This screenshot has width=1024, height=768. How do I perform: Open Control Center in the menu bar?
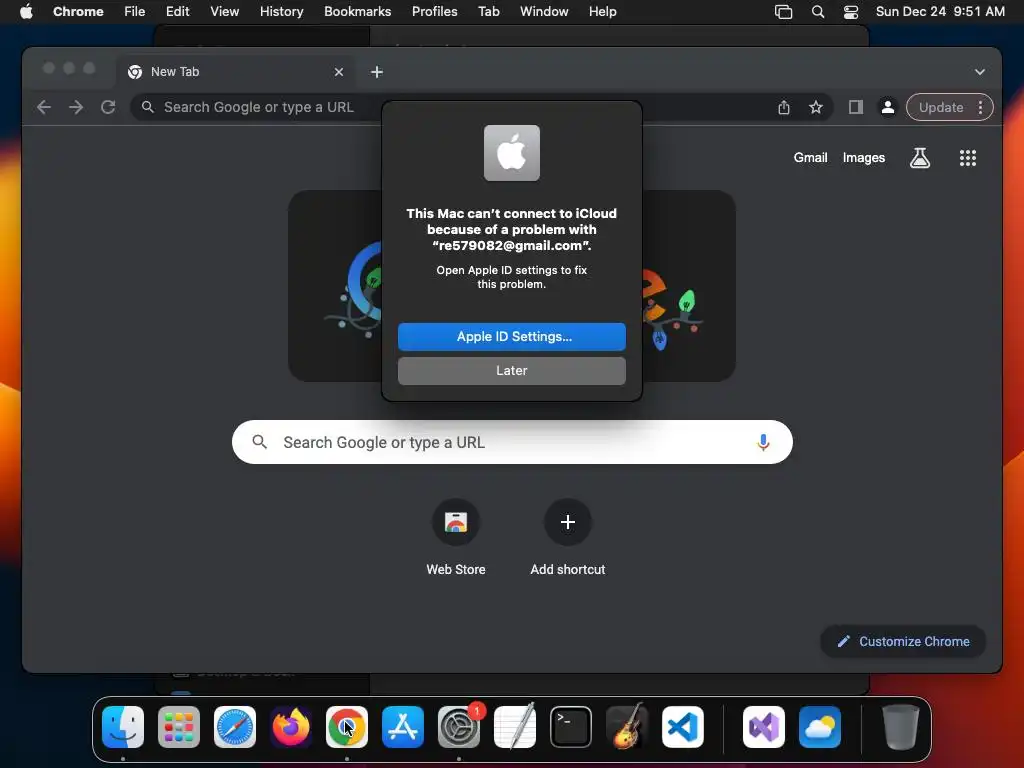(x=851, y=11)
